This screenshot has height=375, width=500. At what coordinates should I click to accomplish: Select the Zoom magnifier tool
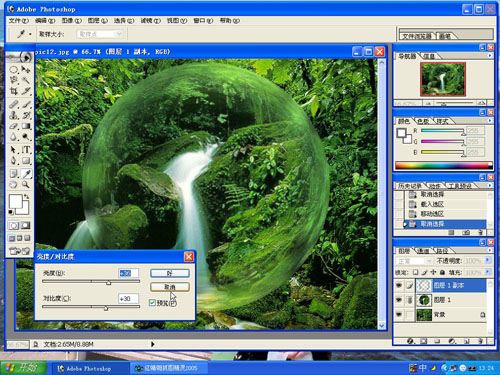[x=26, y=185]
